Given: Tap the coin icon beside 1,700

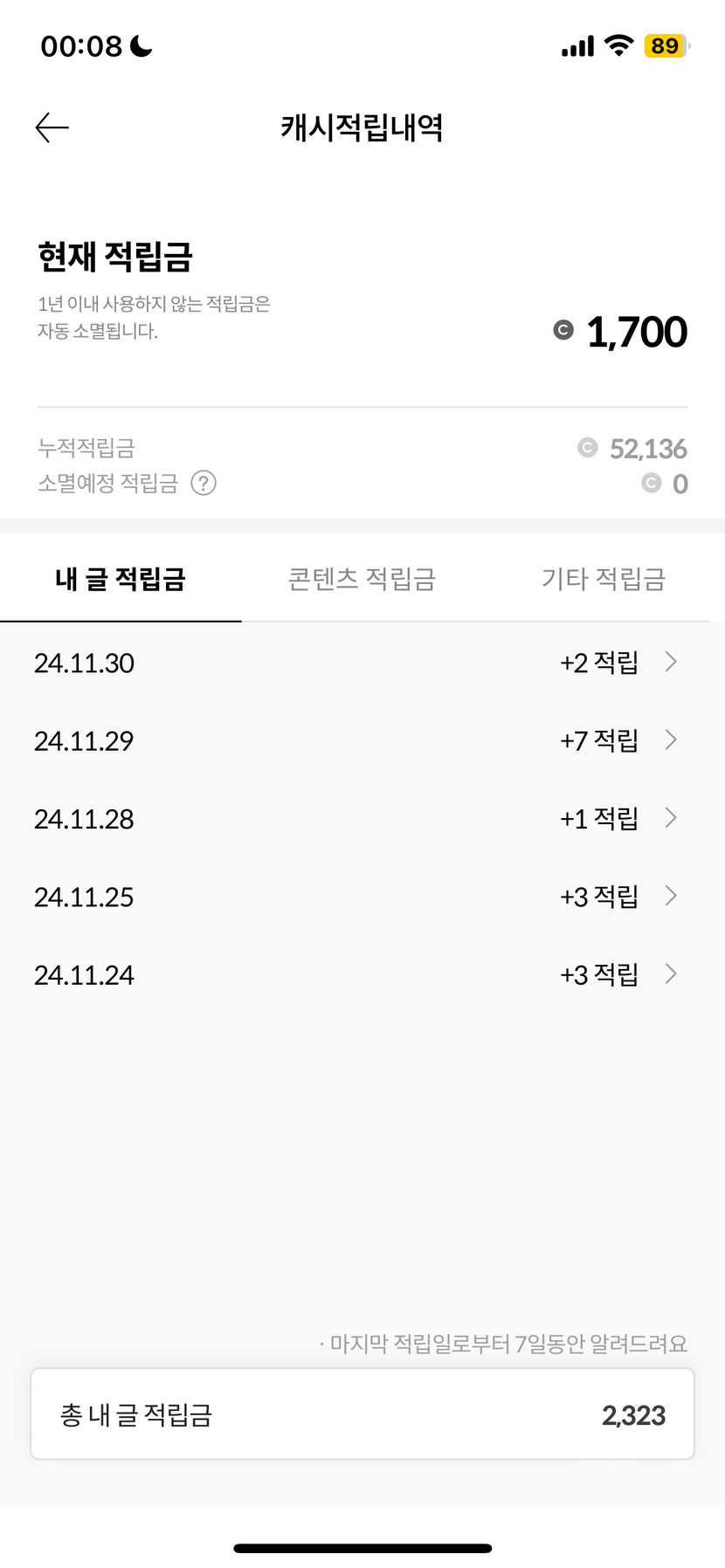Looking at the screenshot, I should tap(563, 330).
